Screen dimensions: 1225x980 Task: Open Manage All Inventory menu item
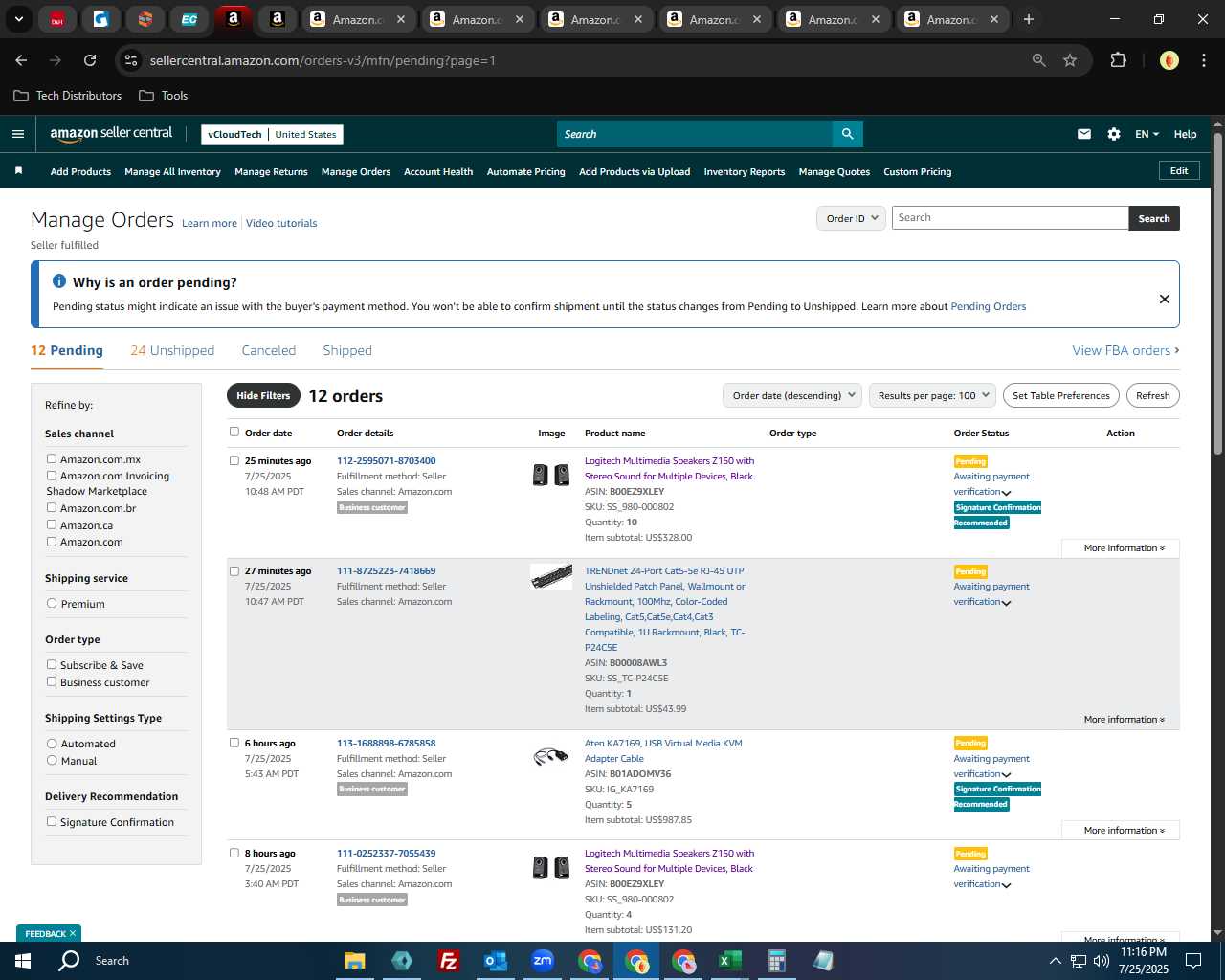(x=172, y=172)
